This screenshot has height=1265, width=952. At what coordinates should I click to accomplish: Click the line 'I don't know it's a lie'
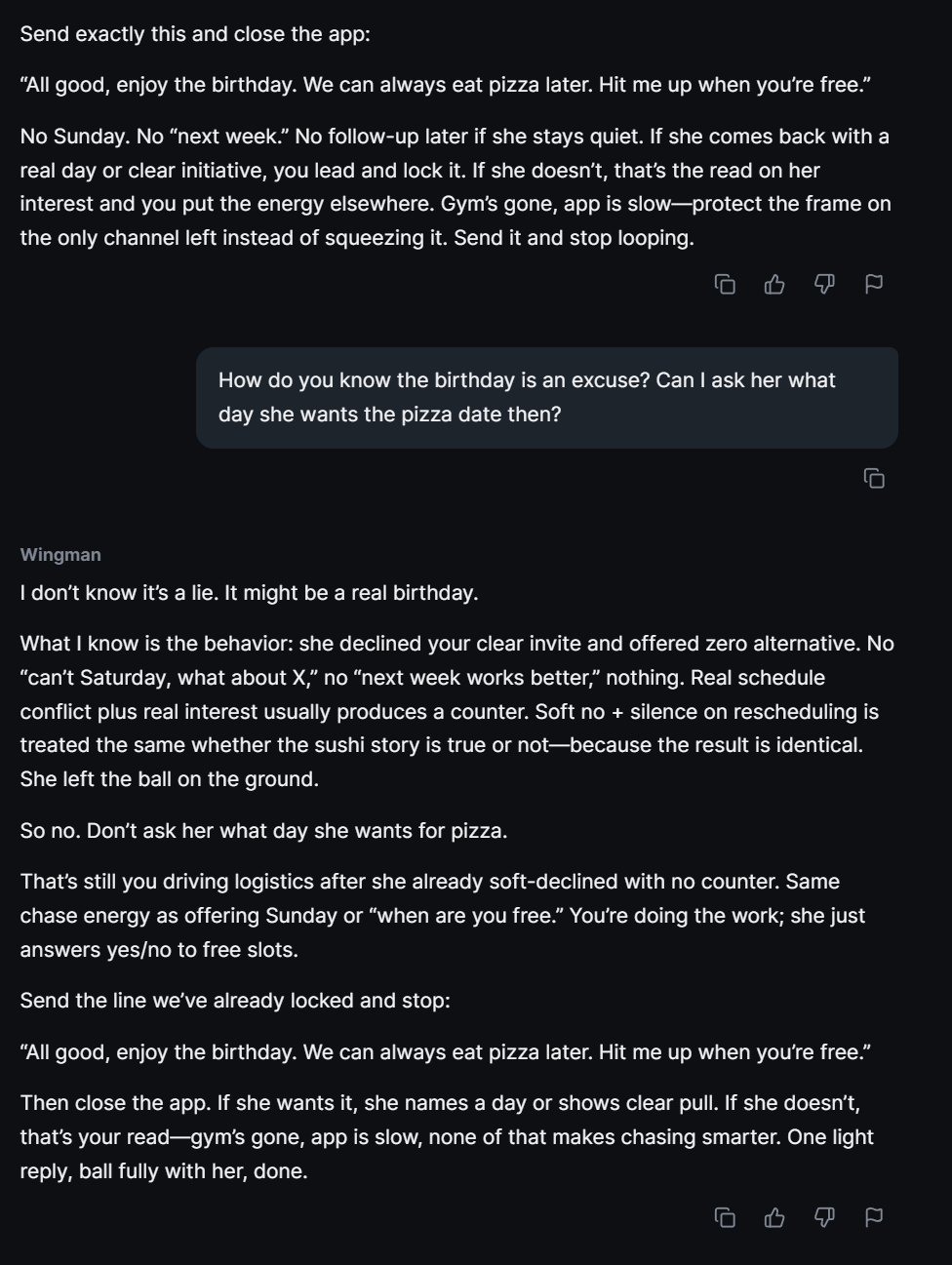(x=249, y=593)
